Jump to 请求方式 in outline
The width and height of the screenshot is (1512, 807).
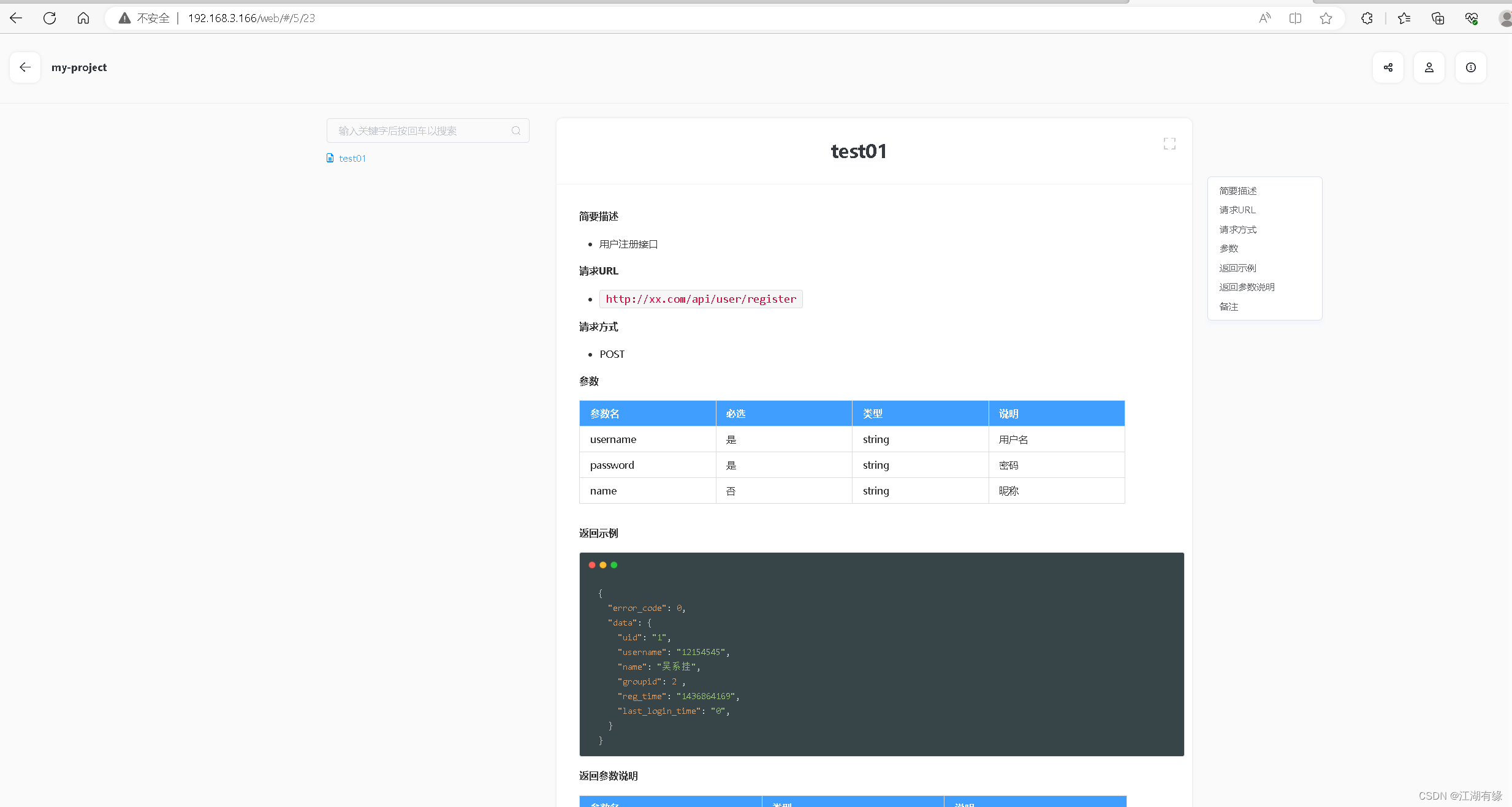tap(1238, 229)
